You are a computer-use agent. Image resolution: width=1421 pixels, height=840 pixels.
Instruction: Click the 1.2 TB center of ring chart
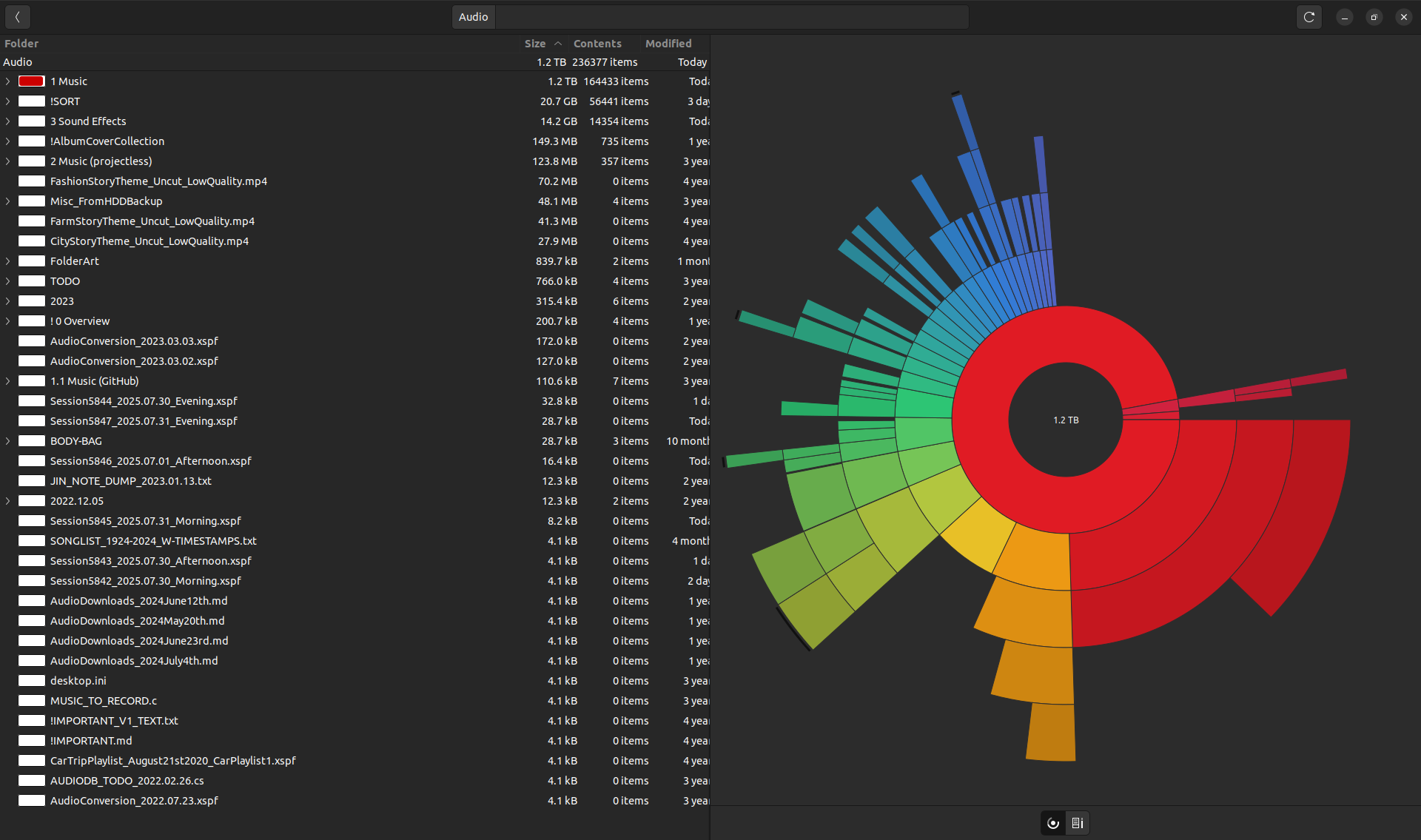pyautogui.click(x=1066, y=420)
